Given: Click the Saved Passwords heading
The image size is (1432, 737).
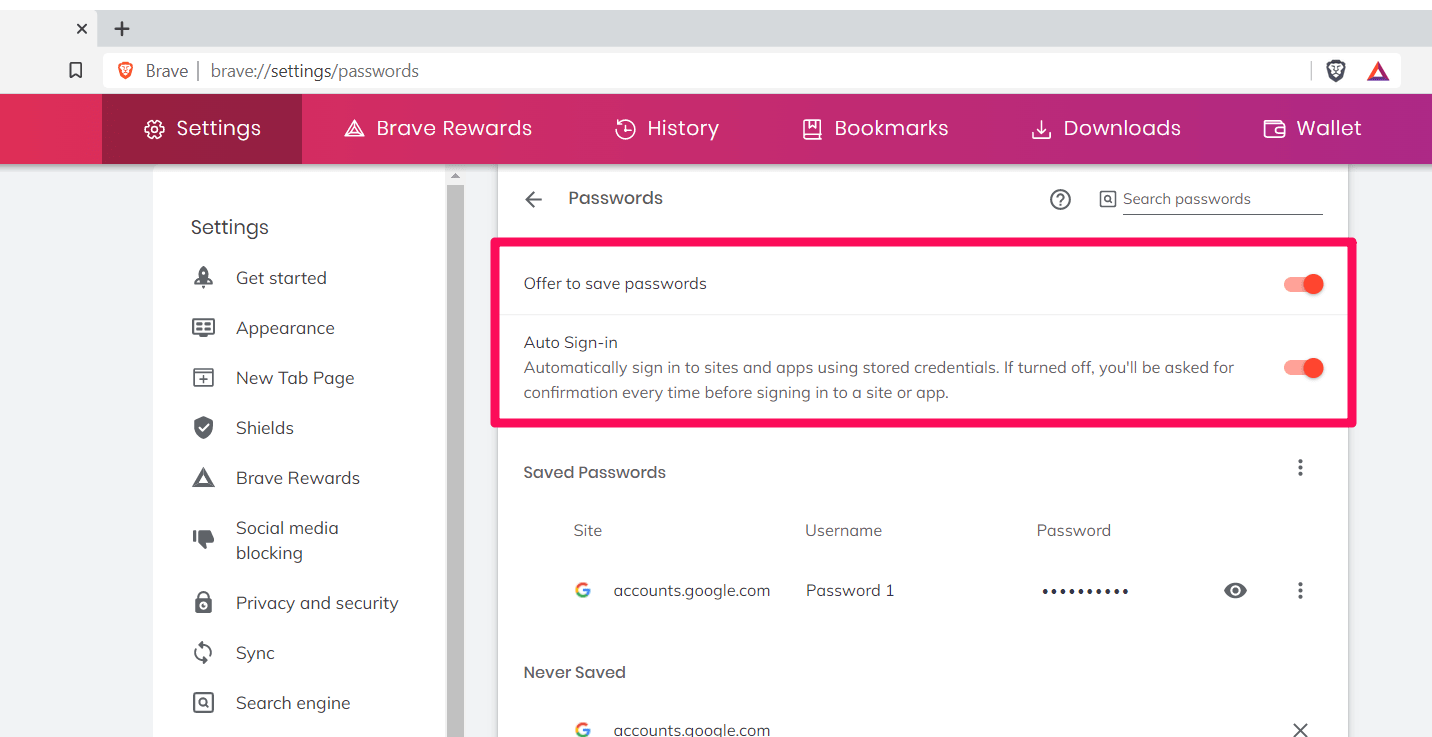Looking at the screenshot, I should (594, 472).
